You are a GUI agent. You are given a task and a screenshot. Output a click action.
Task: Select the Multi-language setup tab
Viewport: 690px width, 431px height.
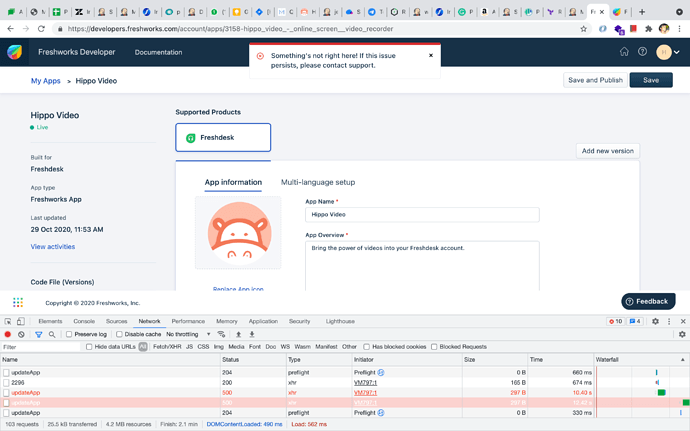318,182
